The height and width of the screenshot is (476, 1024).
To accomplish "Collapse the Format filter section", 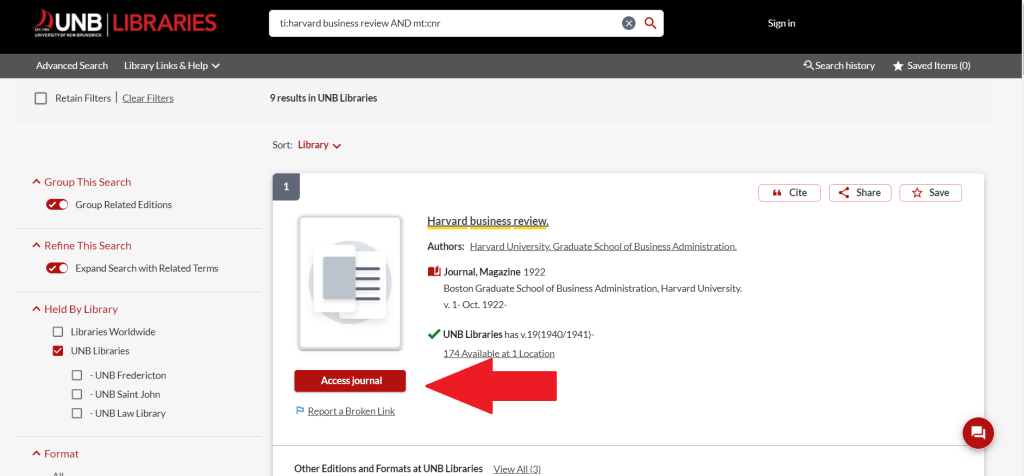I will click(56, 454).
